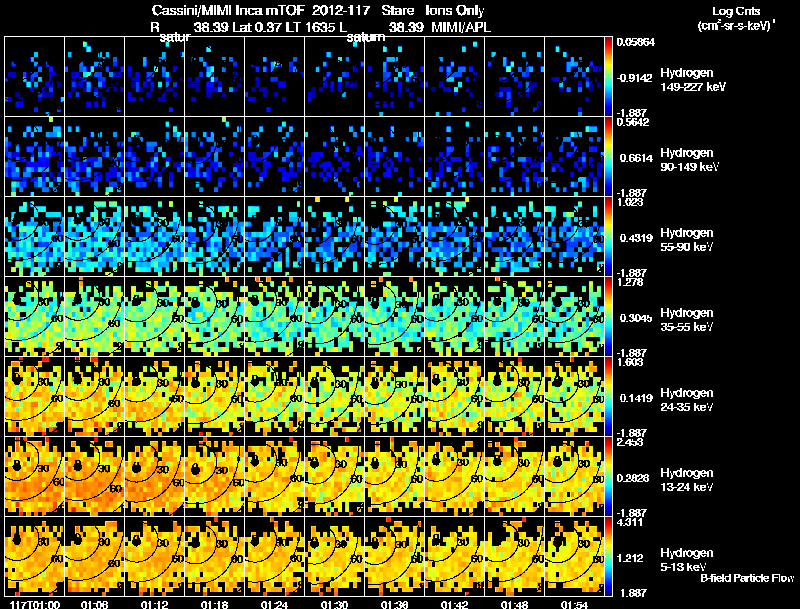Click the 'MIMI/APL' label in the header
This screenshot has width=800, height=609.
(x=461, y=27)
